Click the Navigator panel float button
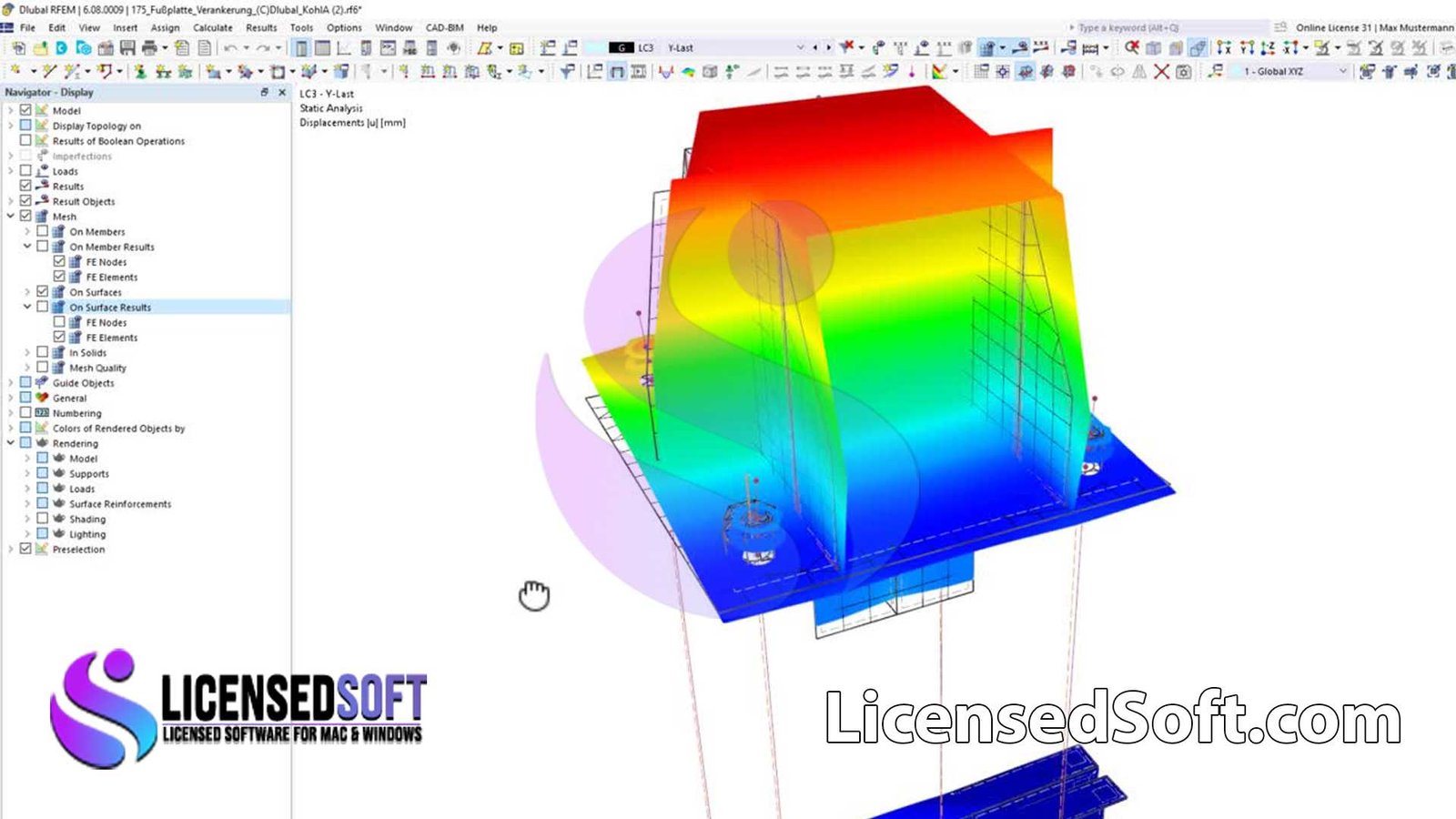 click(x=265, y=92)
